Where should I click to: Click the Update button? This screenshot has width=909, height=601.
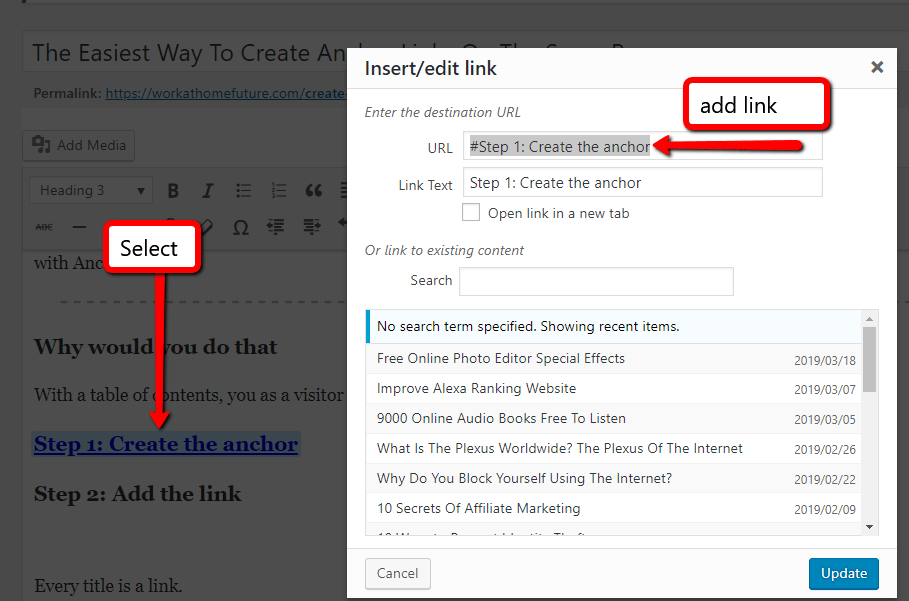click(x=843, y=573)
